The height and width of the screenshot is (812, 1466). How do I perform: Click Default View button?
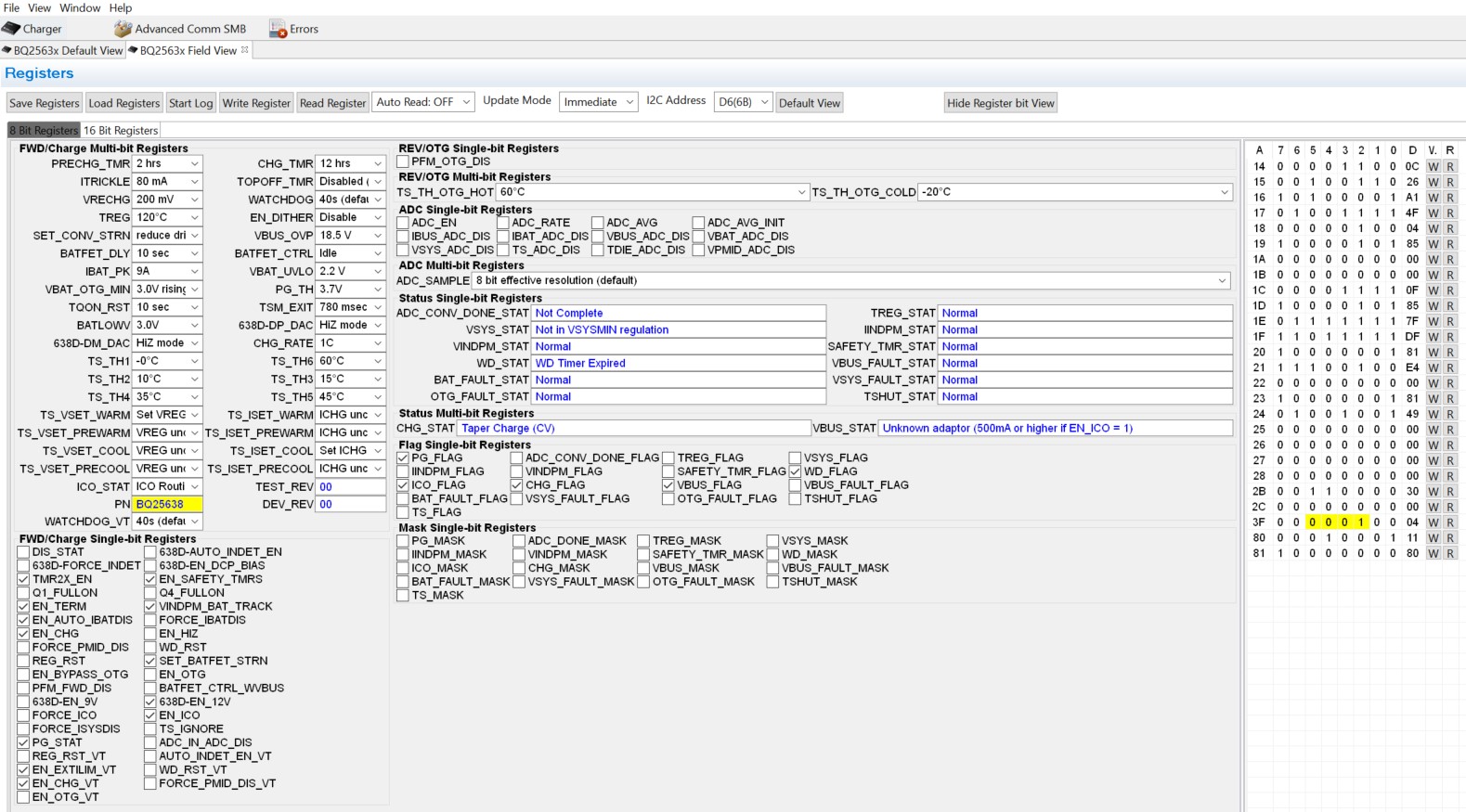coord(810,103)
